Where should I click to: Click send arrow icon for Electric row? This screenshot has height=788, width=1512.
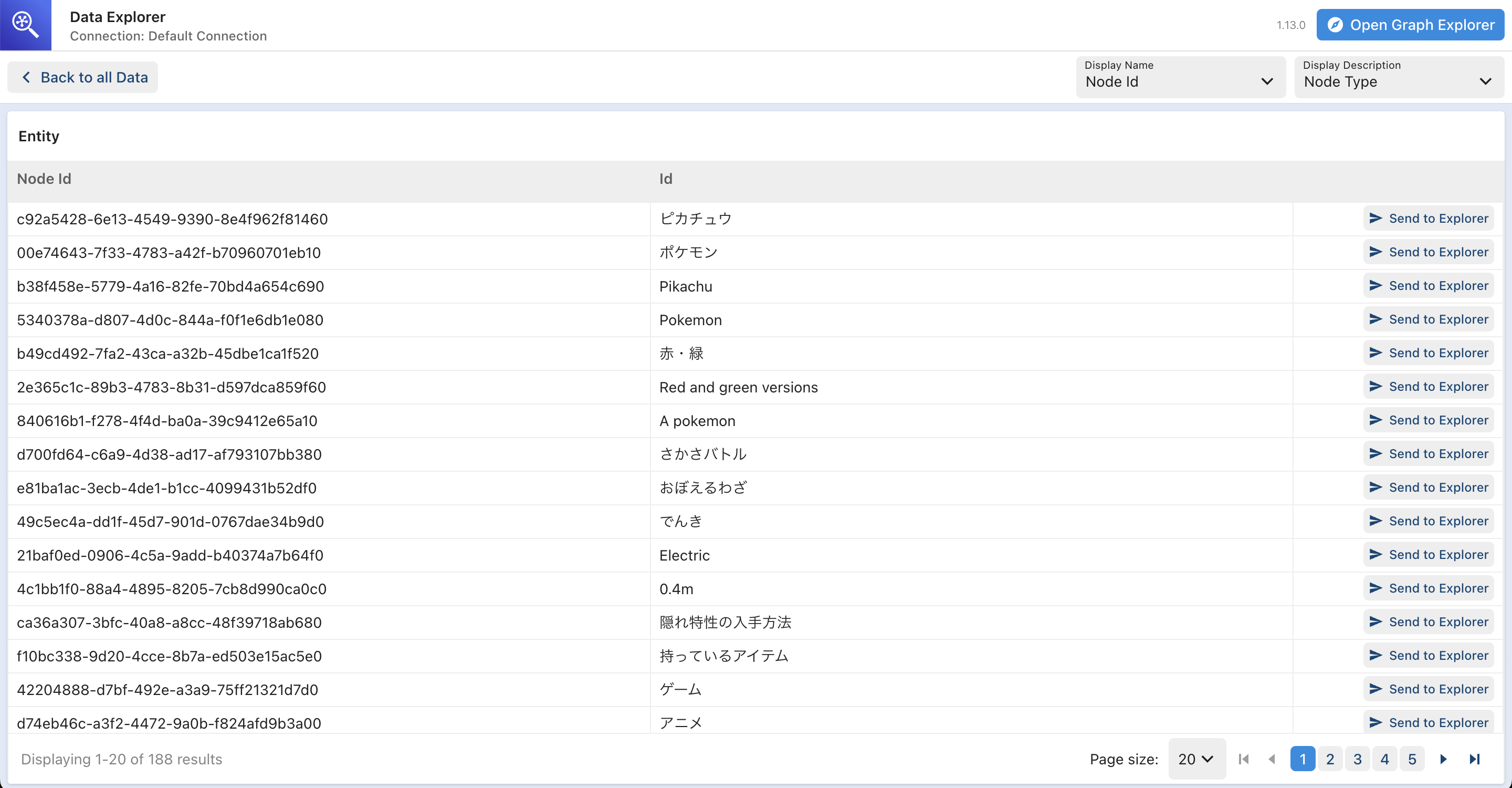[1375, 554]
